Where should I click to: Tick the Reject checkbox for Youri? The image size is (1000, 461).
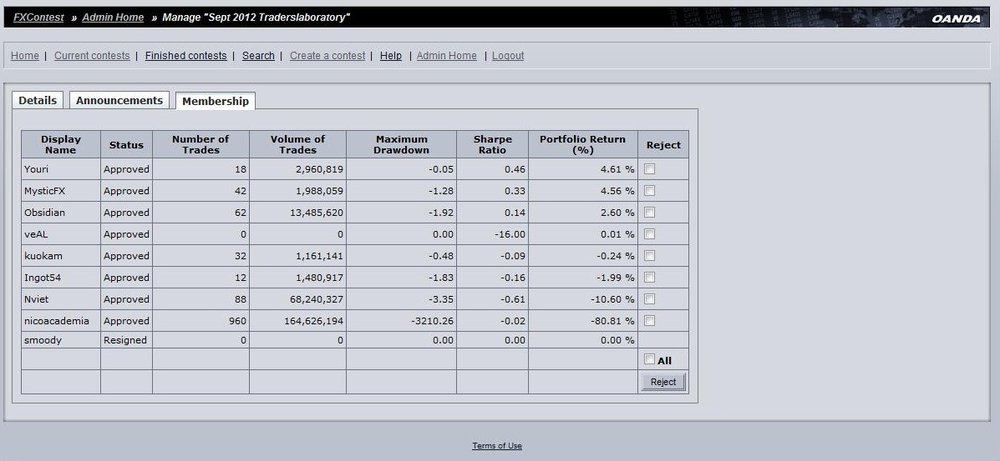649,169
